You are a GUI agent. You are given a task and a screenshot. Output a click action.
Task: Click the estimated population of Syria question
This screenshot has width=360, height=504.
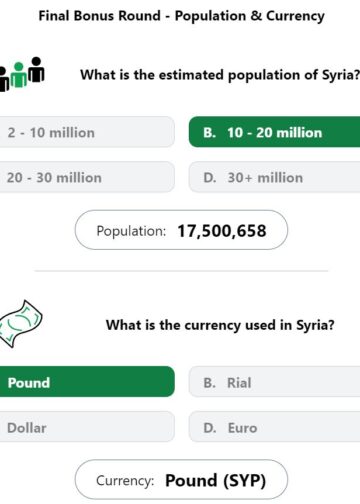tap(220, 75)
